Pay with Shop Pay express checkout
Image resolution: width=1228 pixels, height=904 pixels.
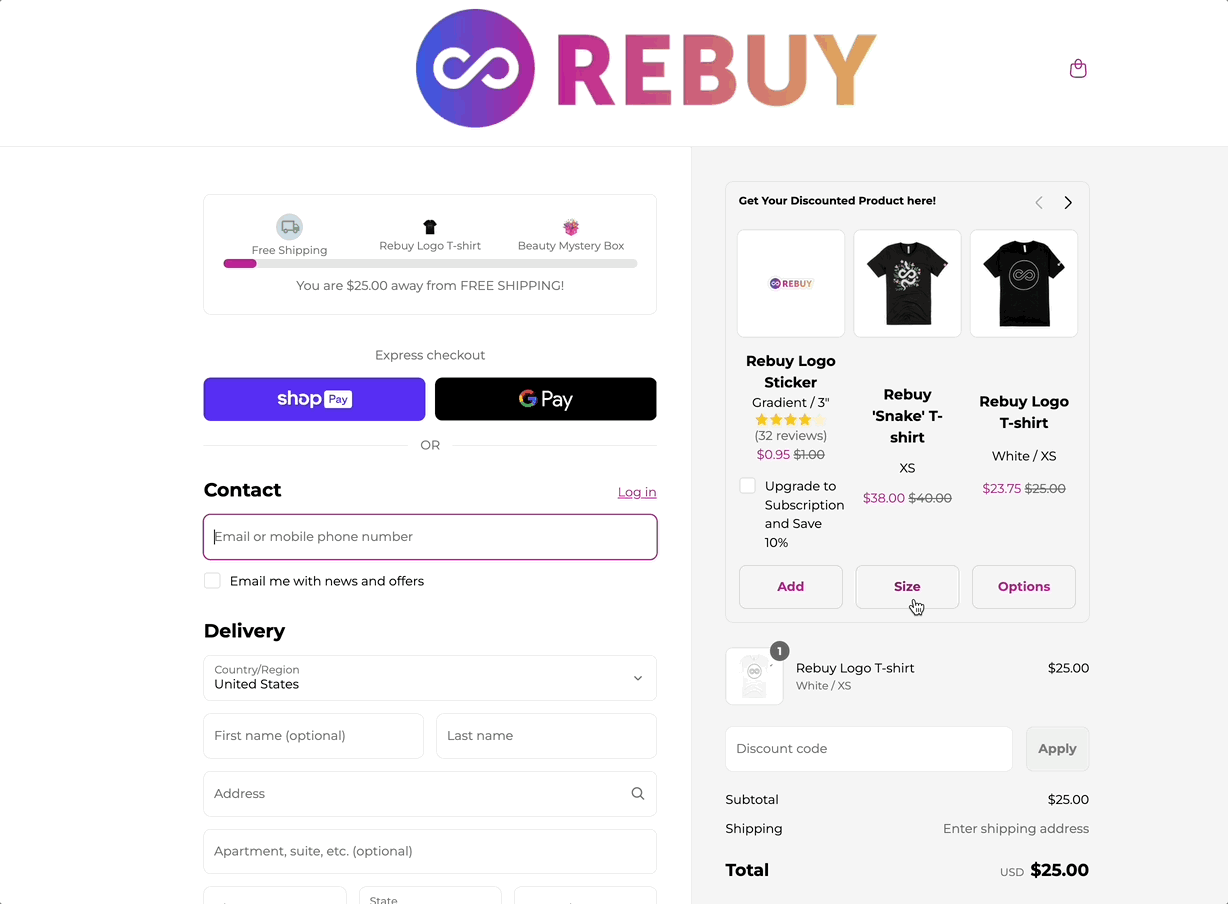click(314, 399)
